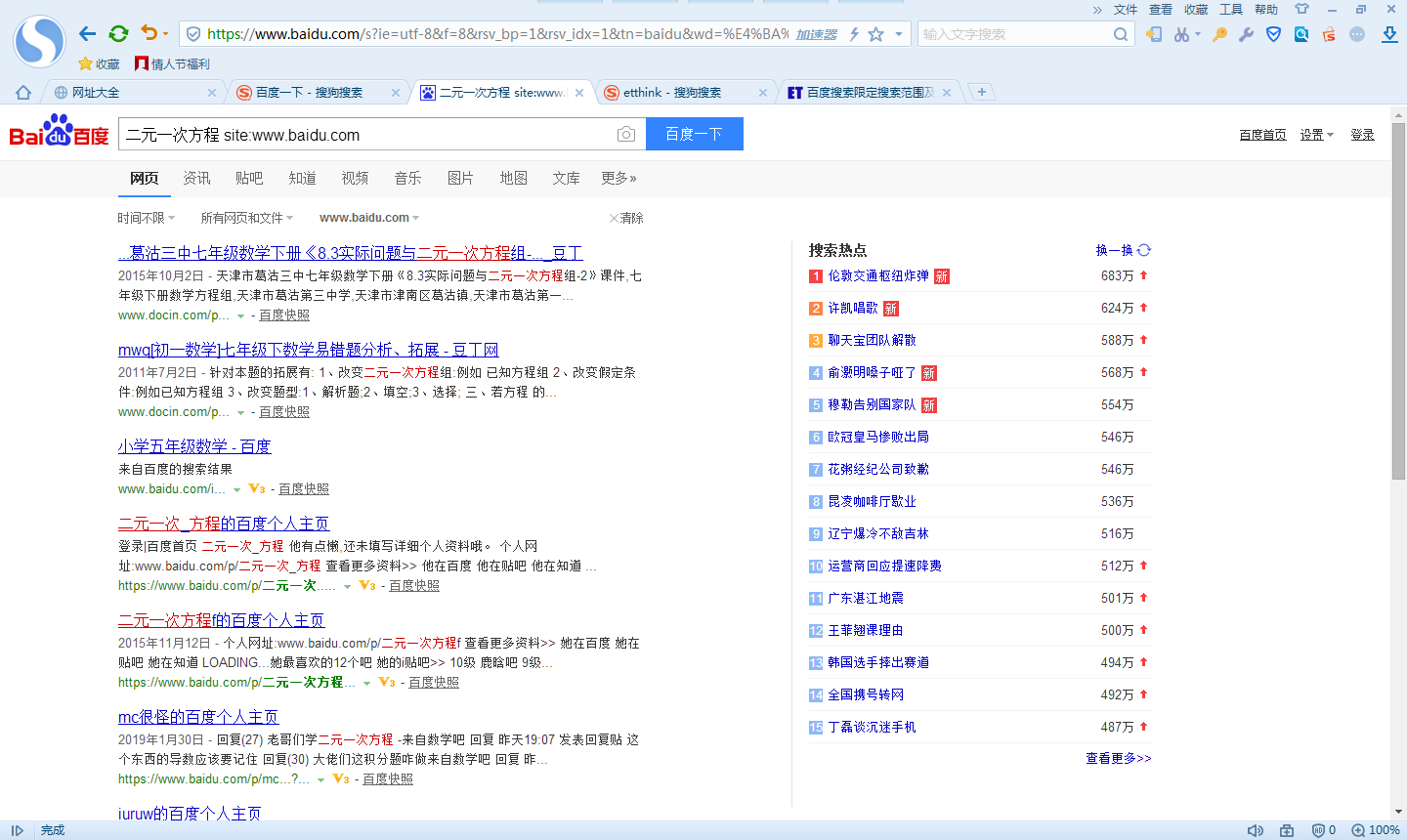Click the green reload page icon
1407x840 pixels.
pos(118,34)
